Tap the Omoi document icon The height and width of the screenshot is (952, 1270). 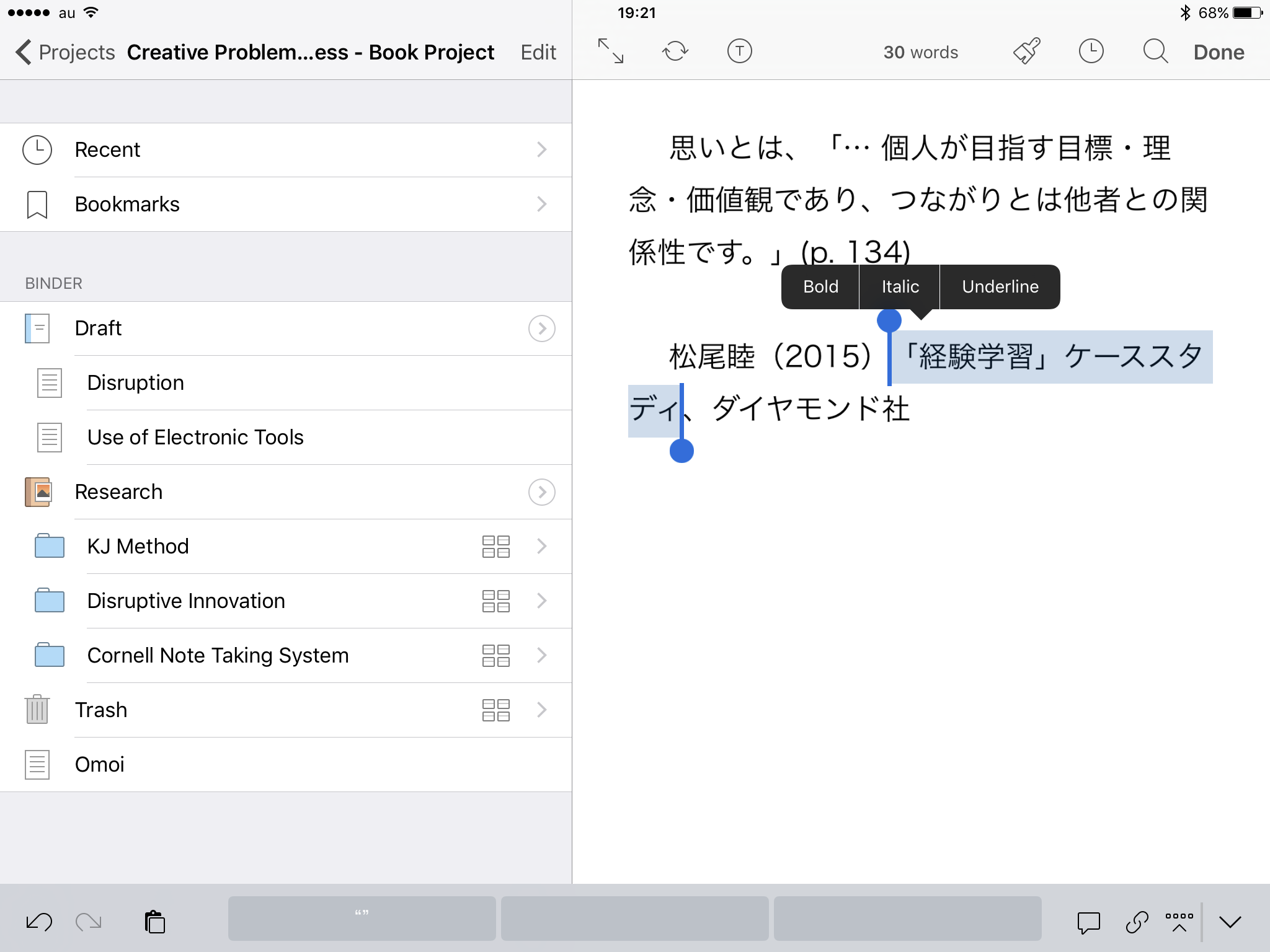pos(37,764)
